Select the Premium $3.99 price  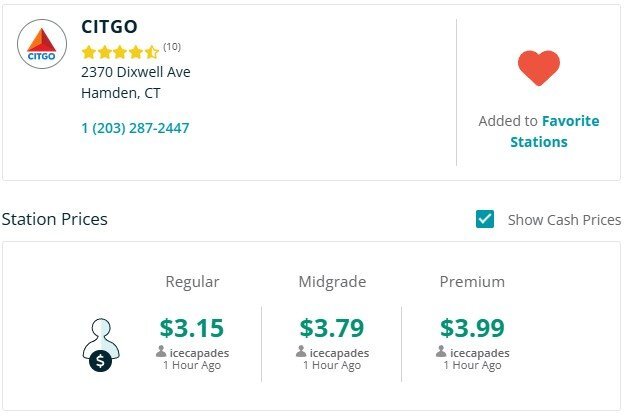coord(472,327)
